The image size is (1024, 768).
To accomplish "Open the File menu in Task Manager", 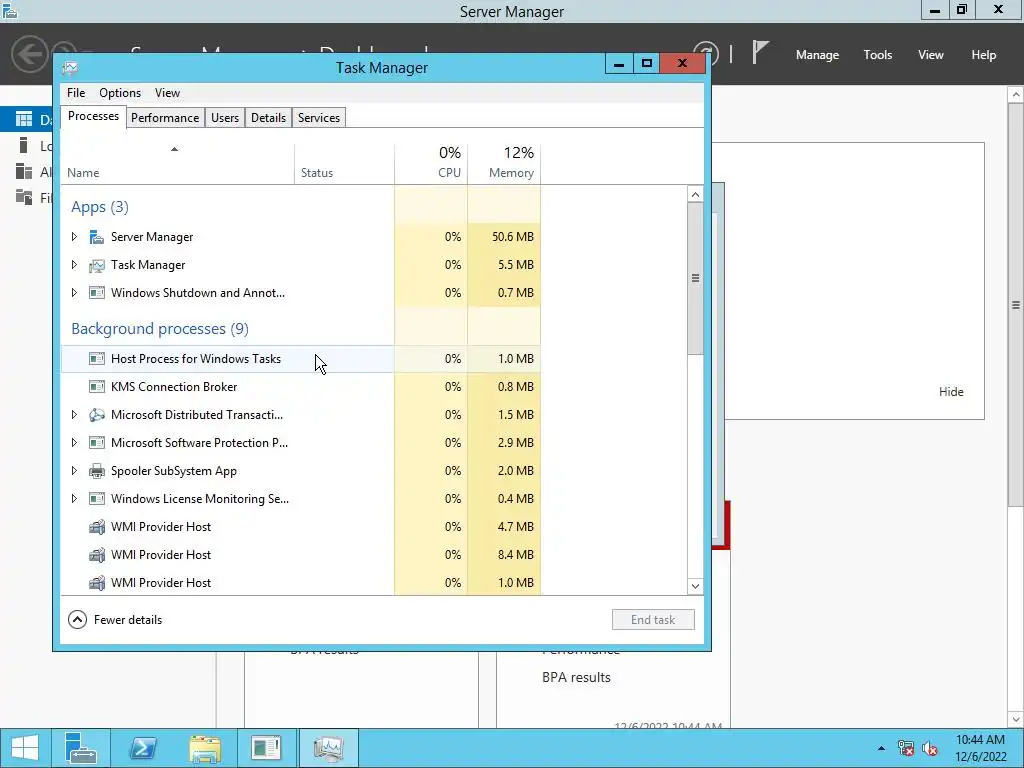I will [76, 93].
